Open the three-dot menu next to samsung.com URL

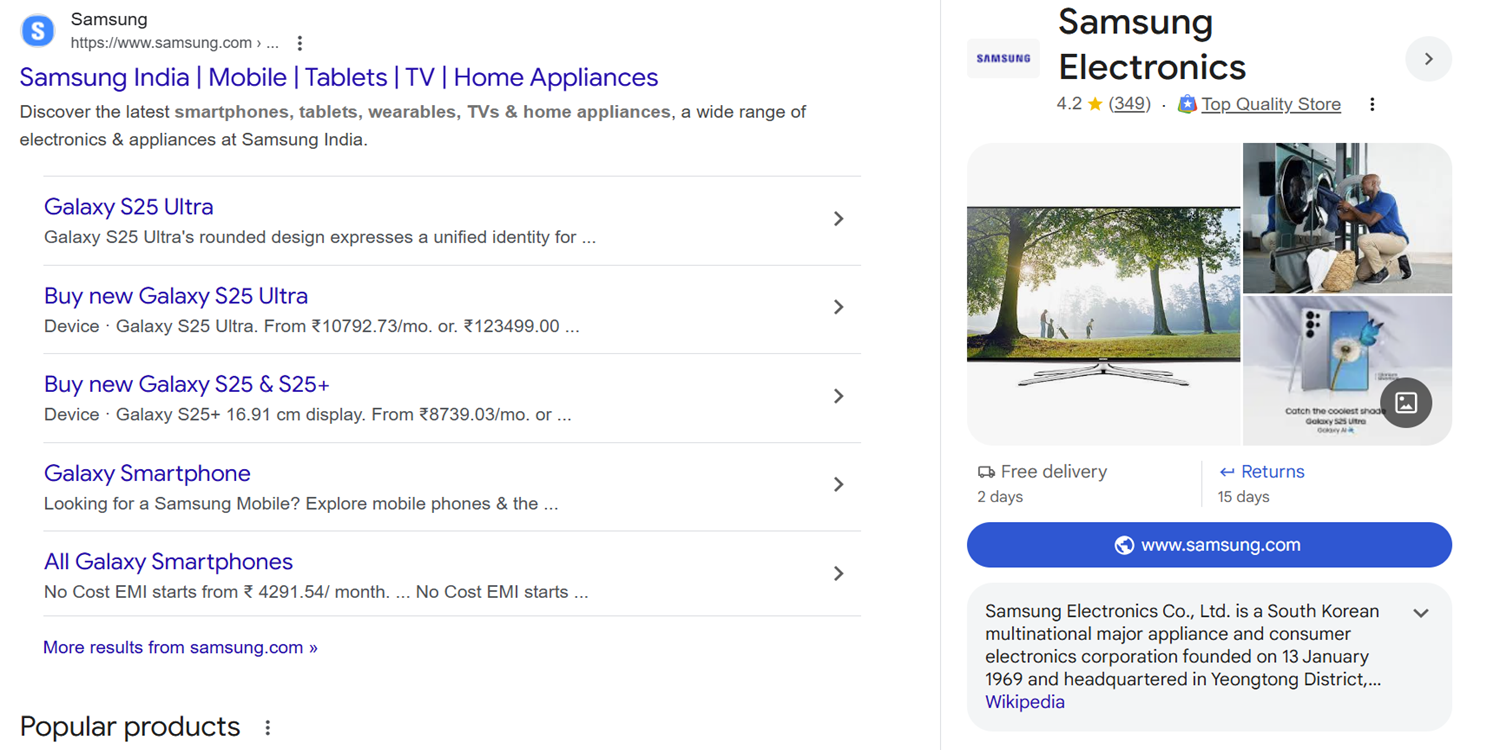tap(300, 43)
